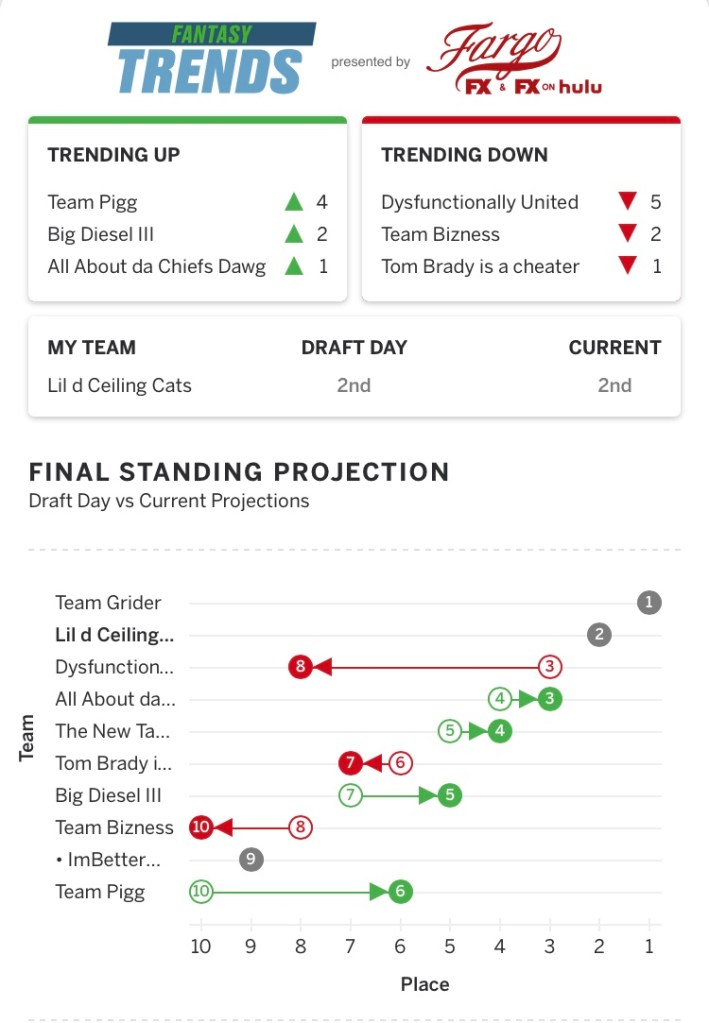Click green up arrow beside Team Pigg

pyautogui.click(x=293, y=202)
